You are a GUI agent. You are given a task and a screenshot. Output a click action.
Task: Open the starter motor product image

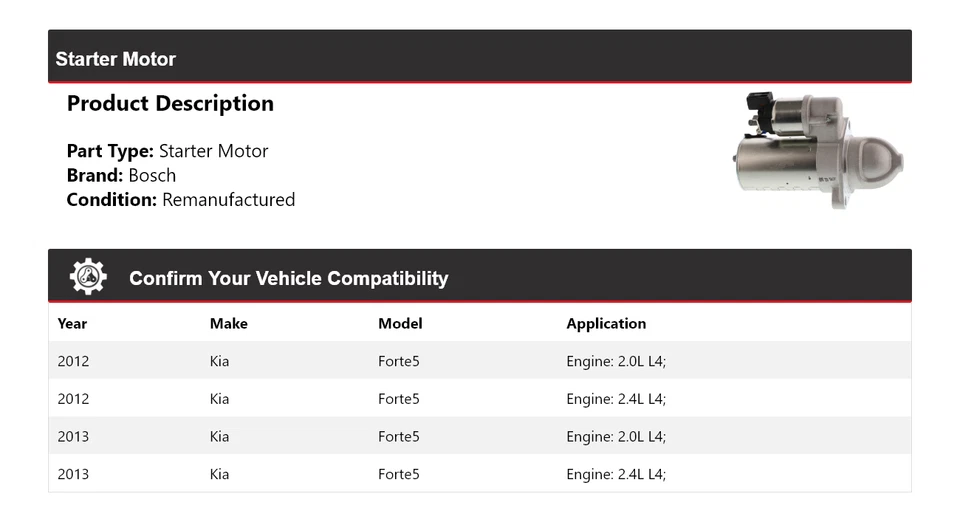pos(819,150)
